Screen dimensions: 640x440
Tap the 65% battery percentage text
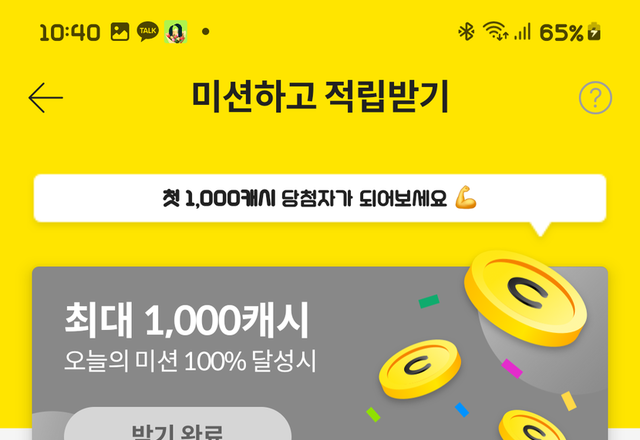click(561, 32)
